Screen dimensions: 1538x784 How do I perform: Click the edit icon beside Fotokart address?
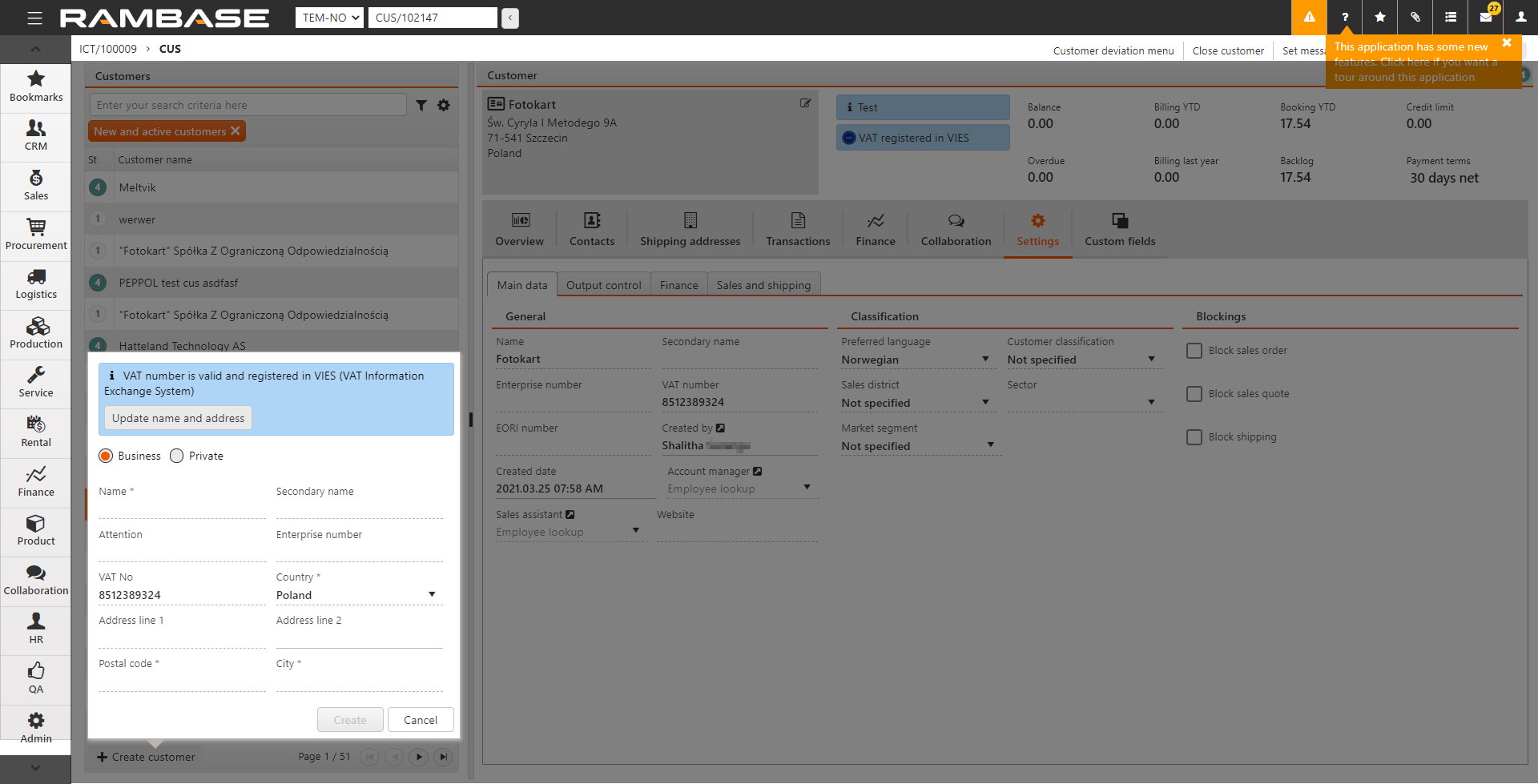805,103
